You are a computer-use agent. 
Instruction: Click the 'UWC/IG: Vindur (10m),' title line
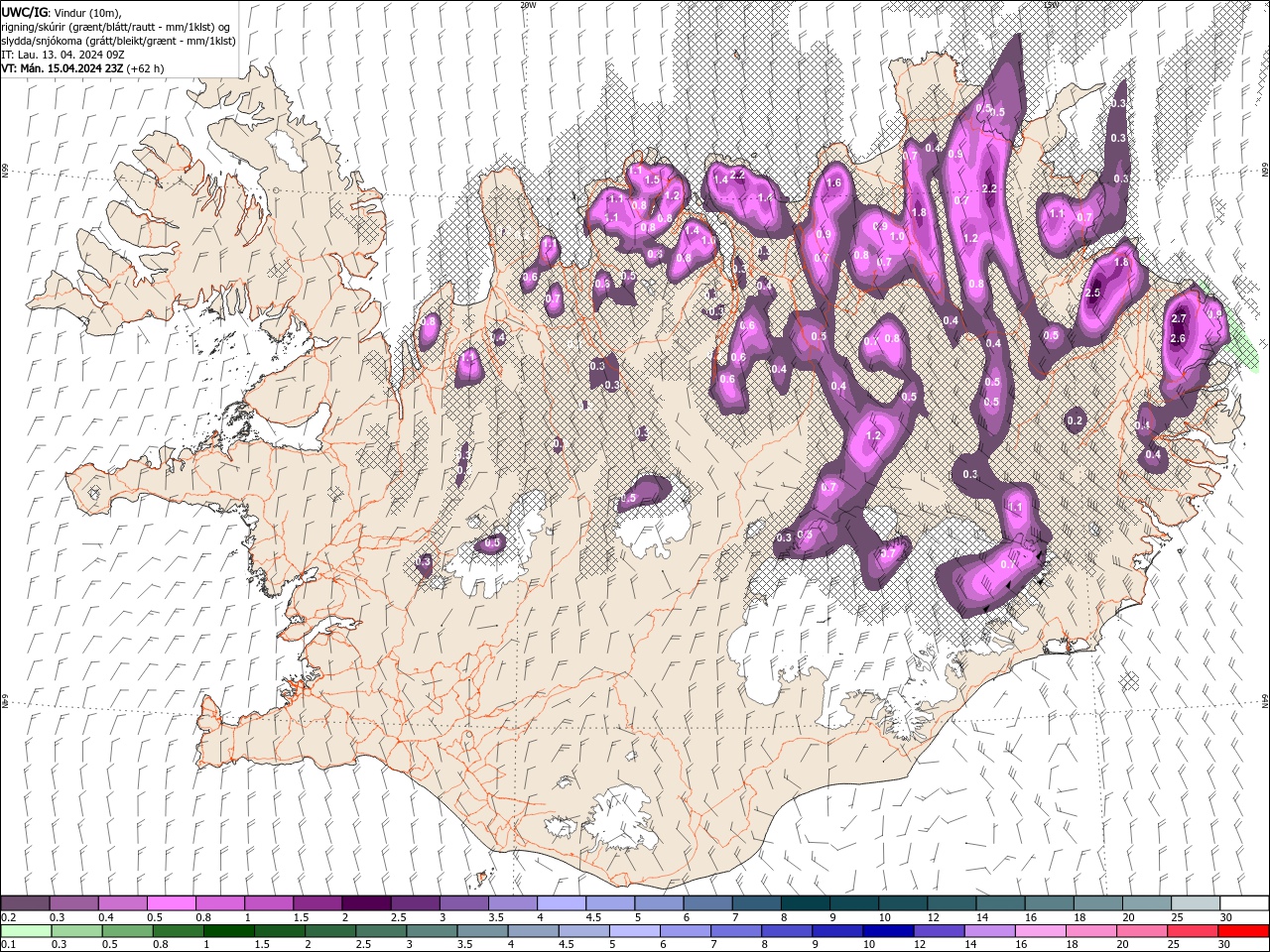[63, 12]
